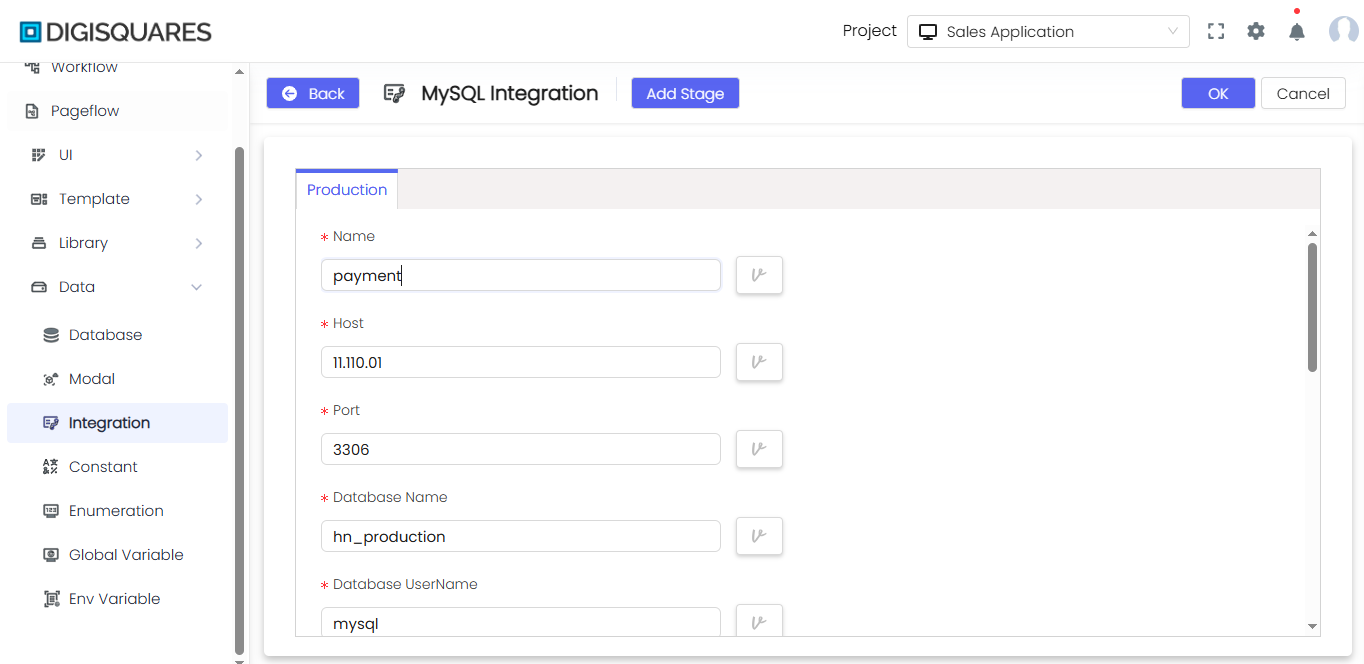Click the UI sidebar icon
The image size is (1364, 664).
(39, 155)
